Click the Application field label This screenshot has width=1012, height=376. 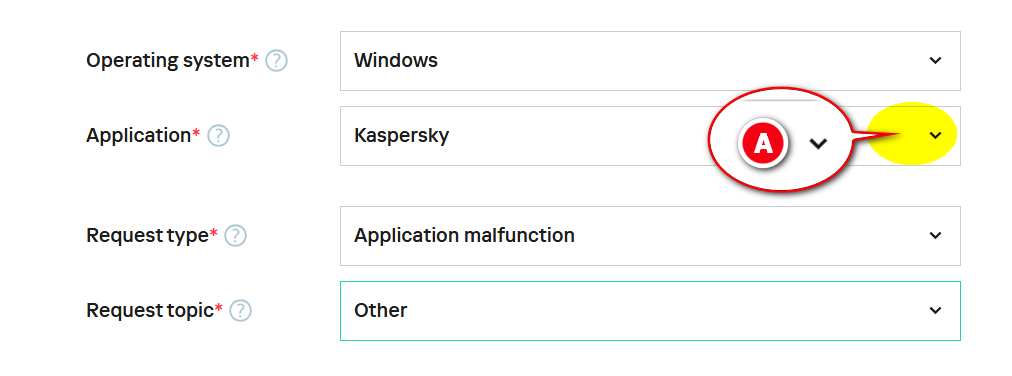tap(139, 136)
